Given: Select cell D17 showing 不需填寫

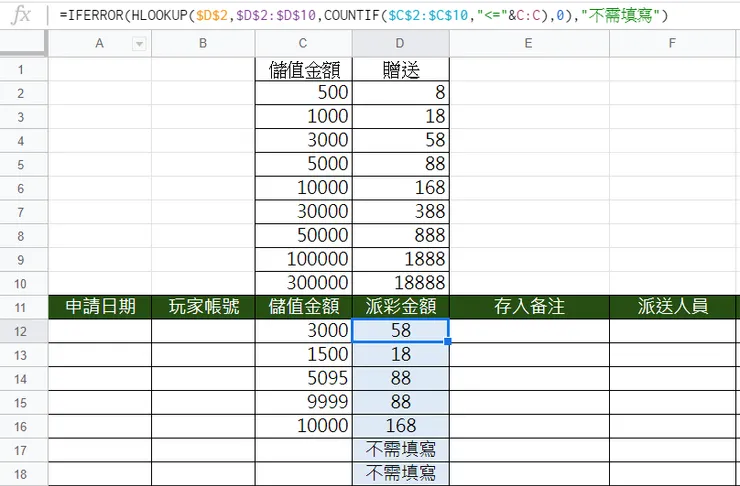Looking at the screenshot, I should (401, 450).
